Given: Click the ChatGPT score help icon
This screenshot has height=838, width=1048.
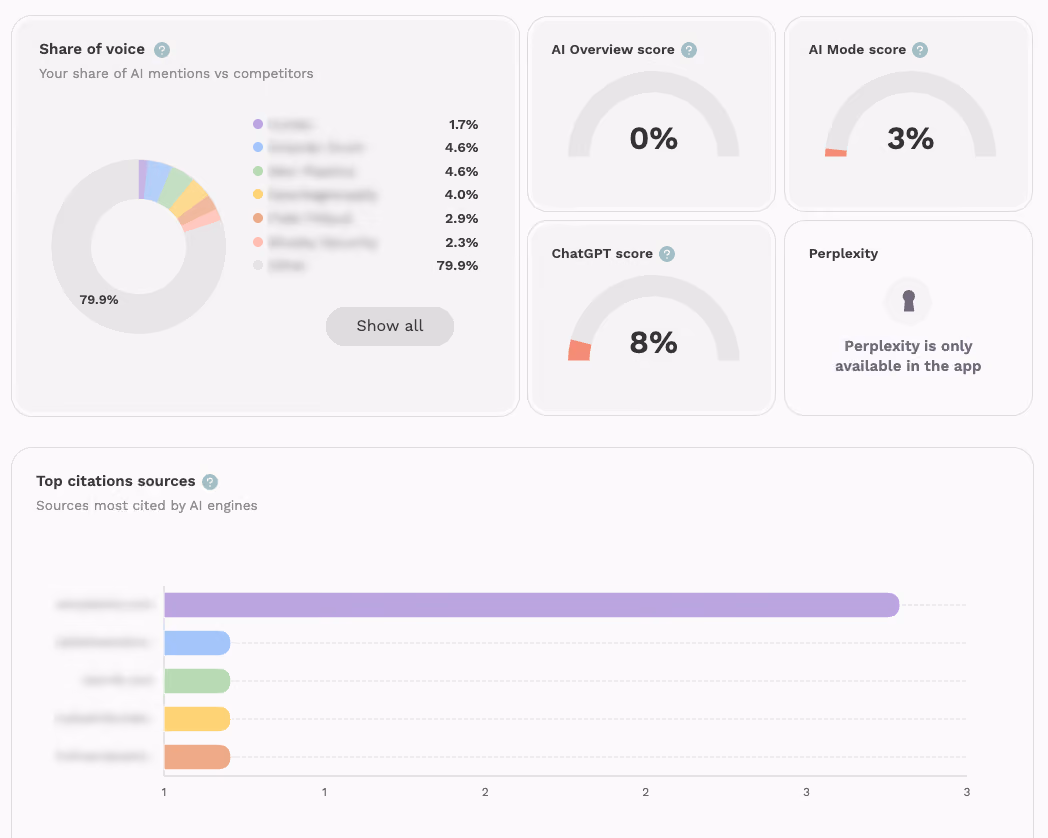Looking at the screenshot, I should (x=667, y=254).
